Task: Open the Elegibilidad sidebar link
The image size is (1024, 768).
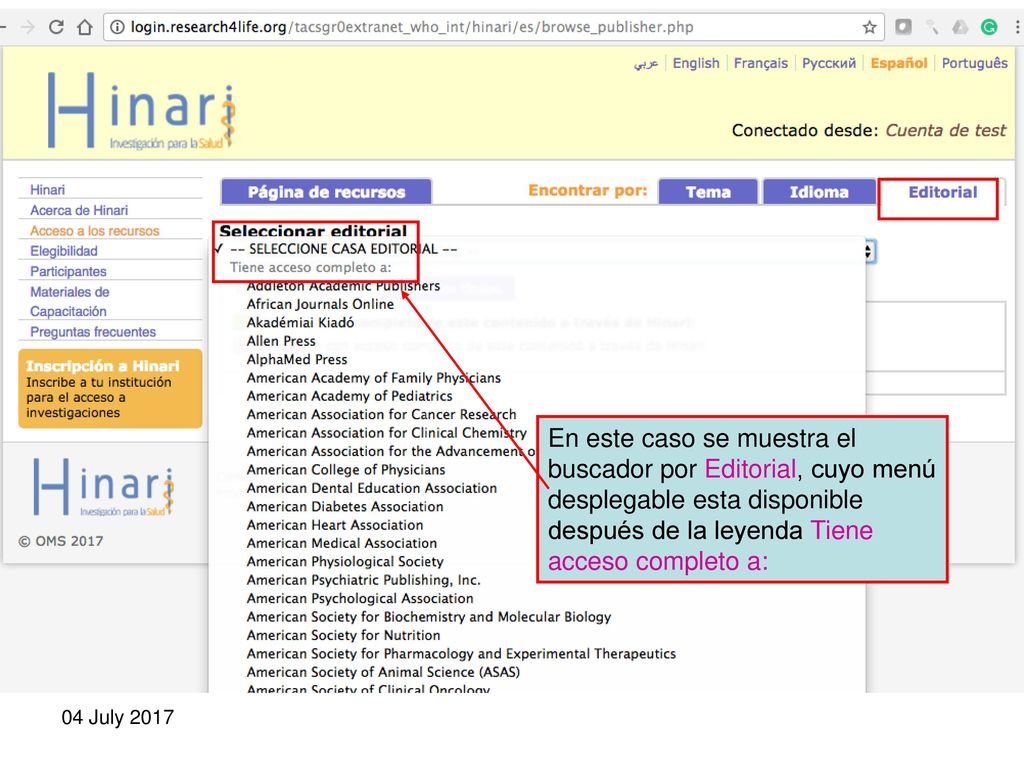Action: tap(63, 251)
